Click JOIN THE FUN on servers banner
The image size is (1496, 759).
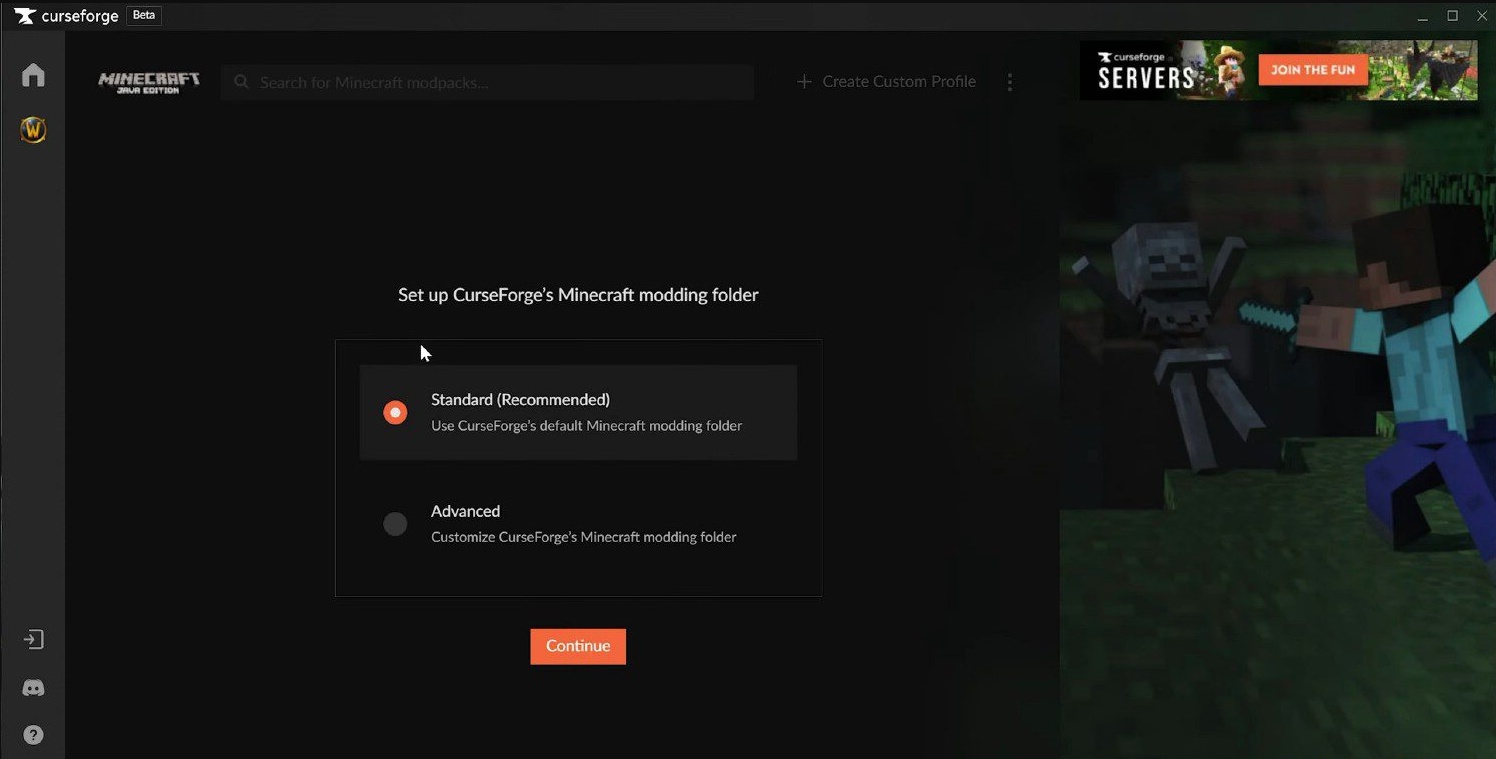click(x=1313, y=70)
